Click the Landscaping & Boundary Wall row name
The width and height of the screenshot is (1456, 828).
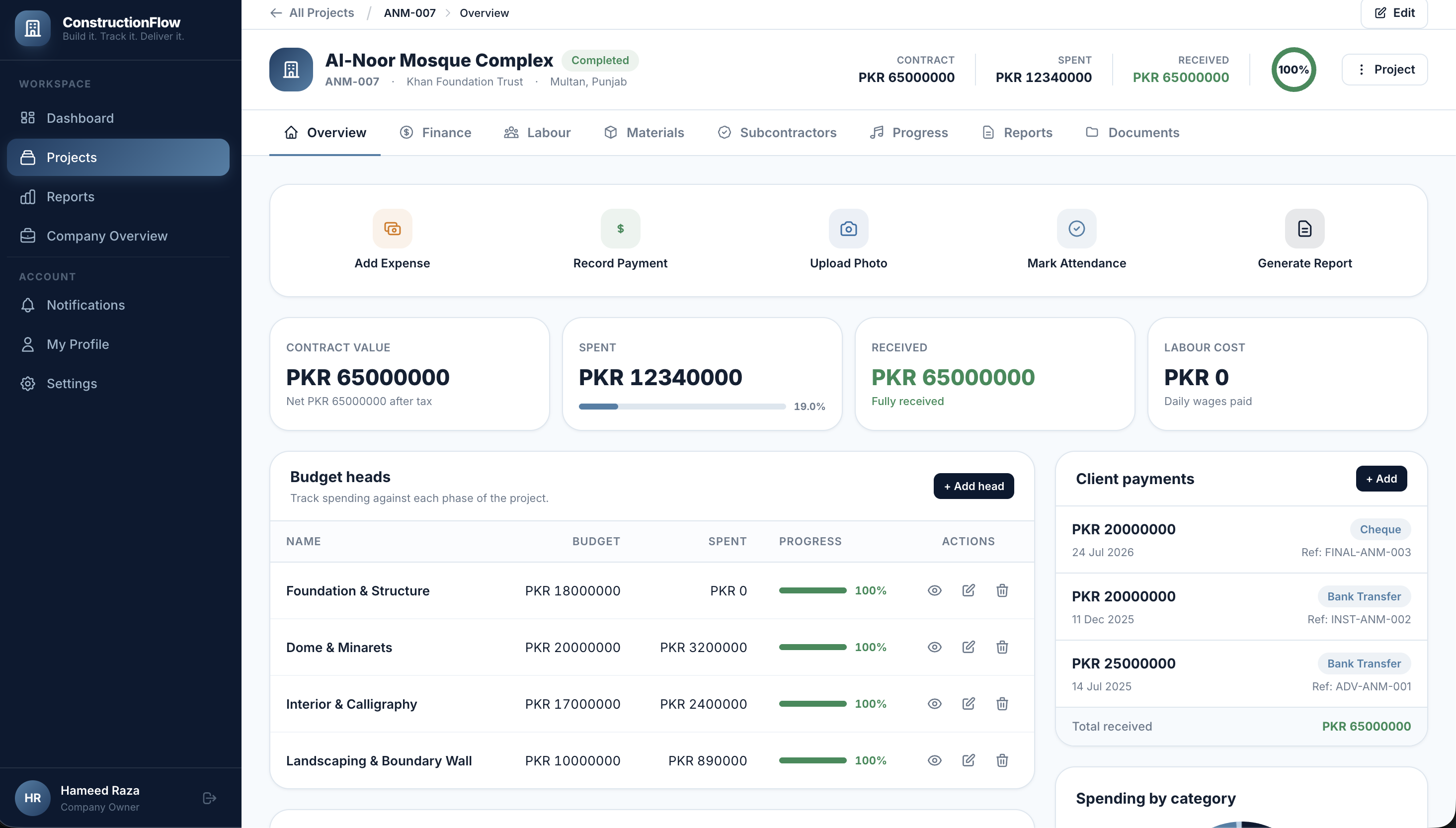coord(379,760)
